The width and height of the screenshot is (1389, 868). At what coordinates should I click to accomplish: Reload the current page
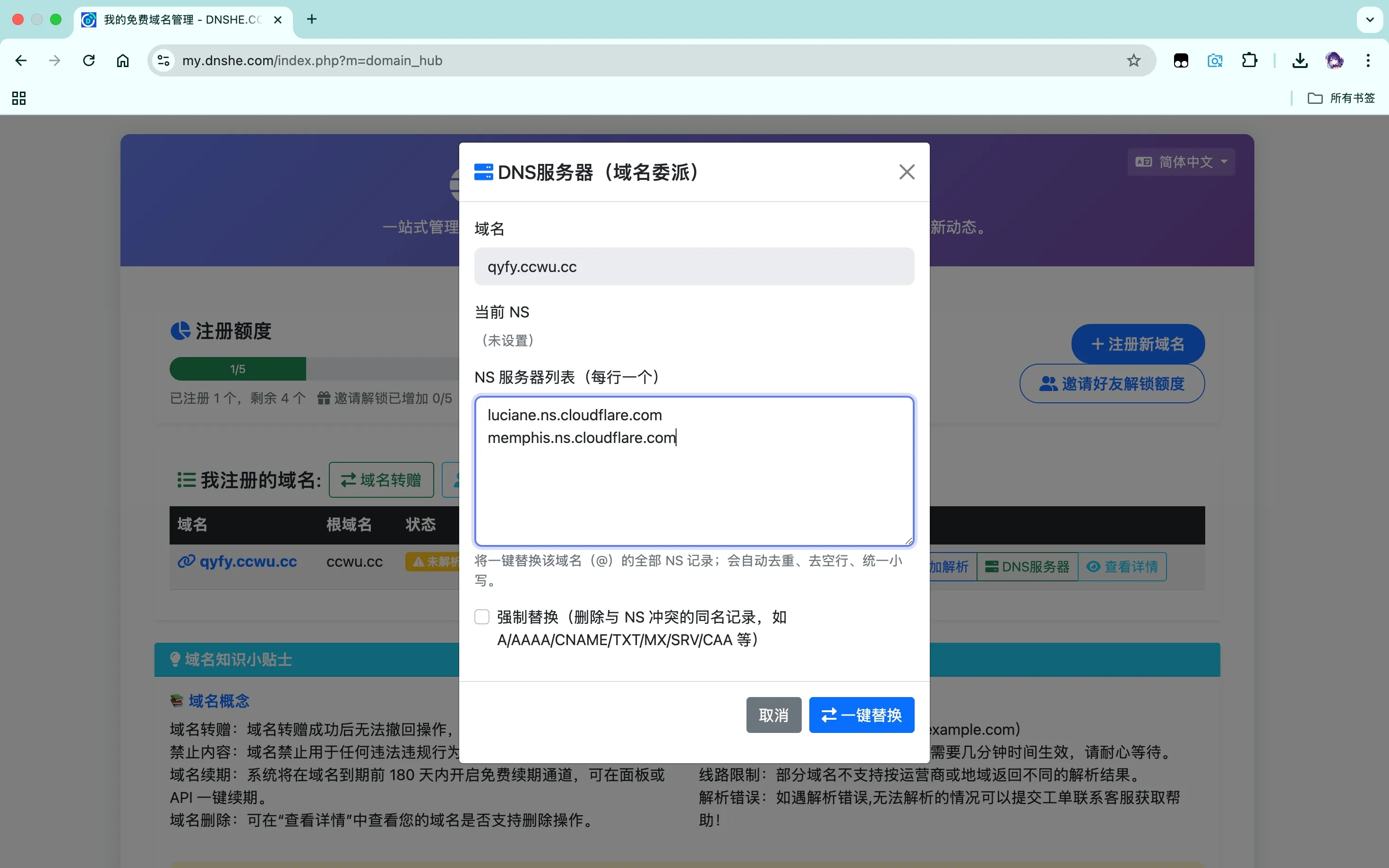tap(88, 60)
